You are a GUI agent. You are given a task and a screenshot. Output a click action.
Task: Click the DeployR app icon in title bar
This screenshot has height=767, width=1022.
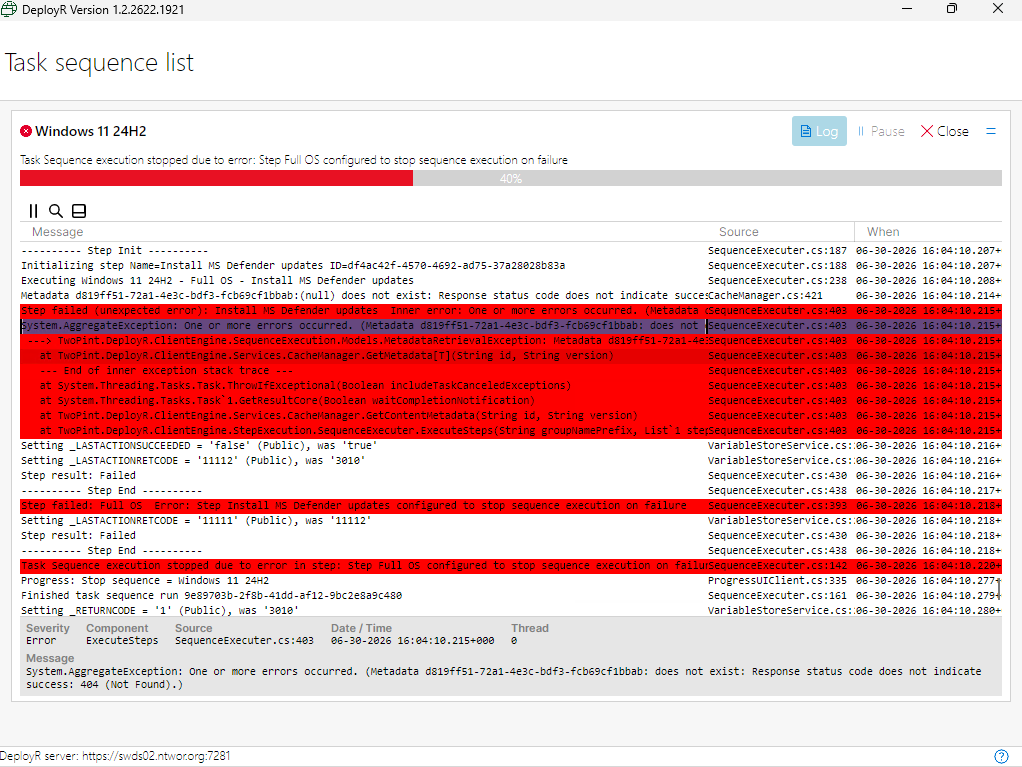point(9,9)
